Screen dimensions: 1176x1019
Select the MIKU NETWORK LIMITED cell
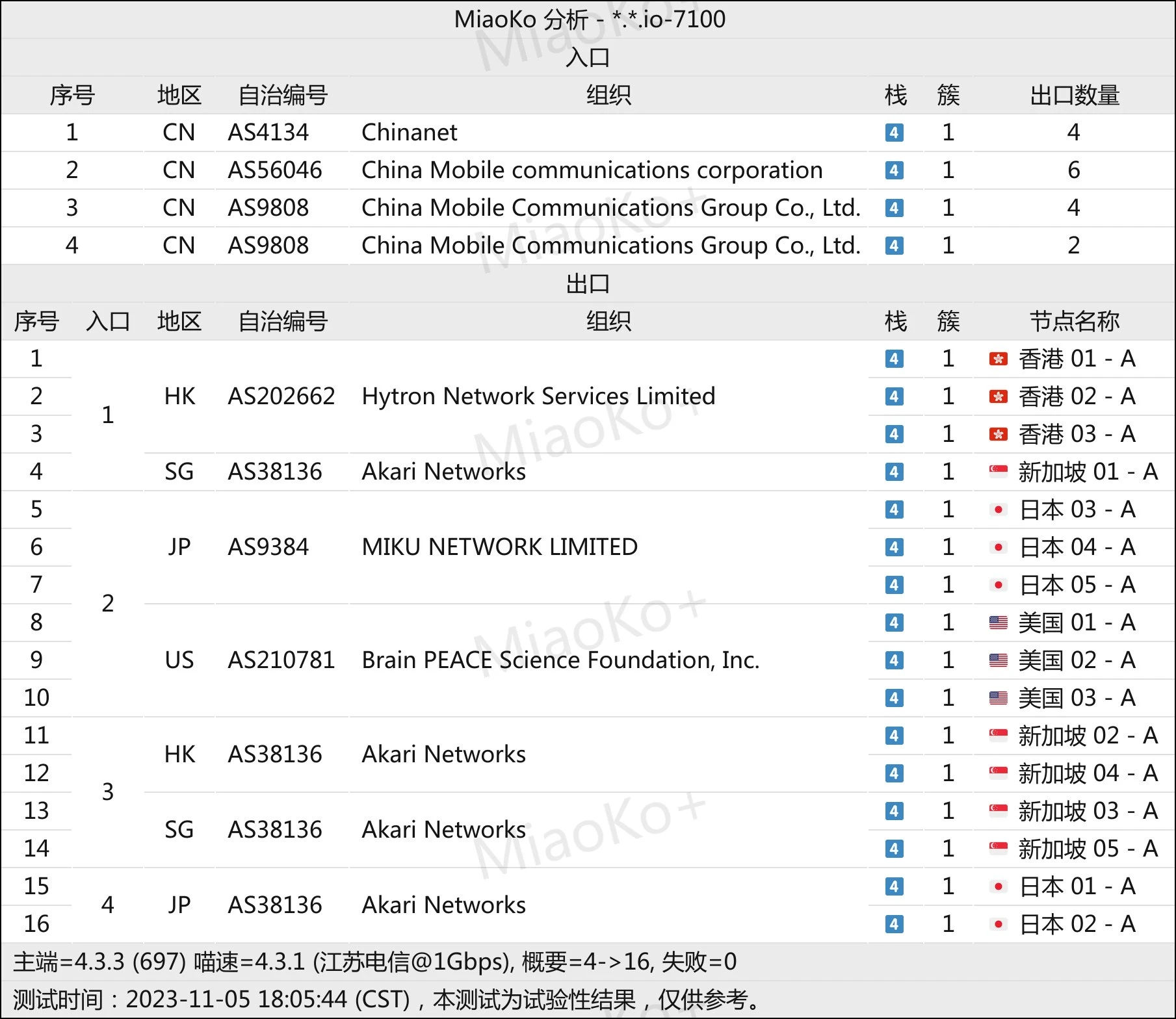(x=499, y=547)
